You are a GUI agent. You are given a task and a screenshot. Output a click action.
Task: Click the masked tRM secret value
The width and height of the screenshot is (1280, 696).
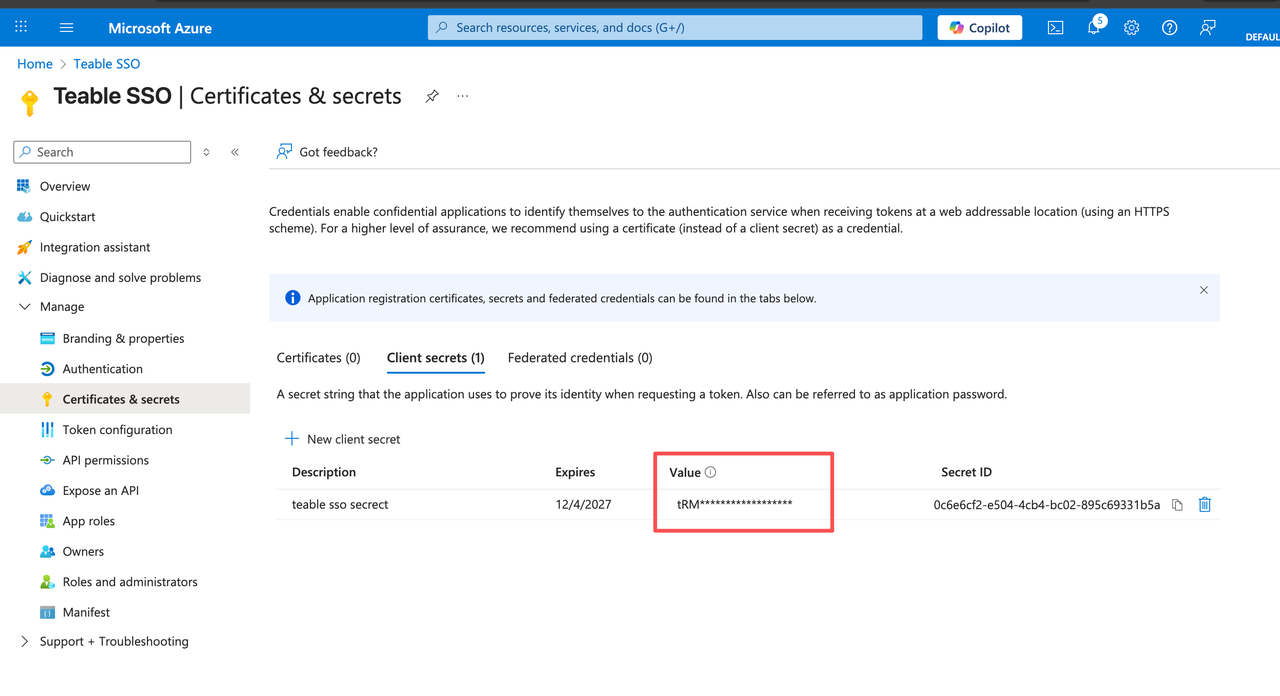(734, 504)
